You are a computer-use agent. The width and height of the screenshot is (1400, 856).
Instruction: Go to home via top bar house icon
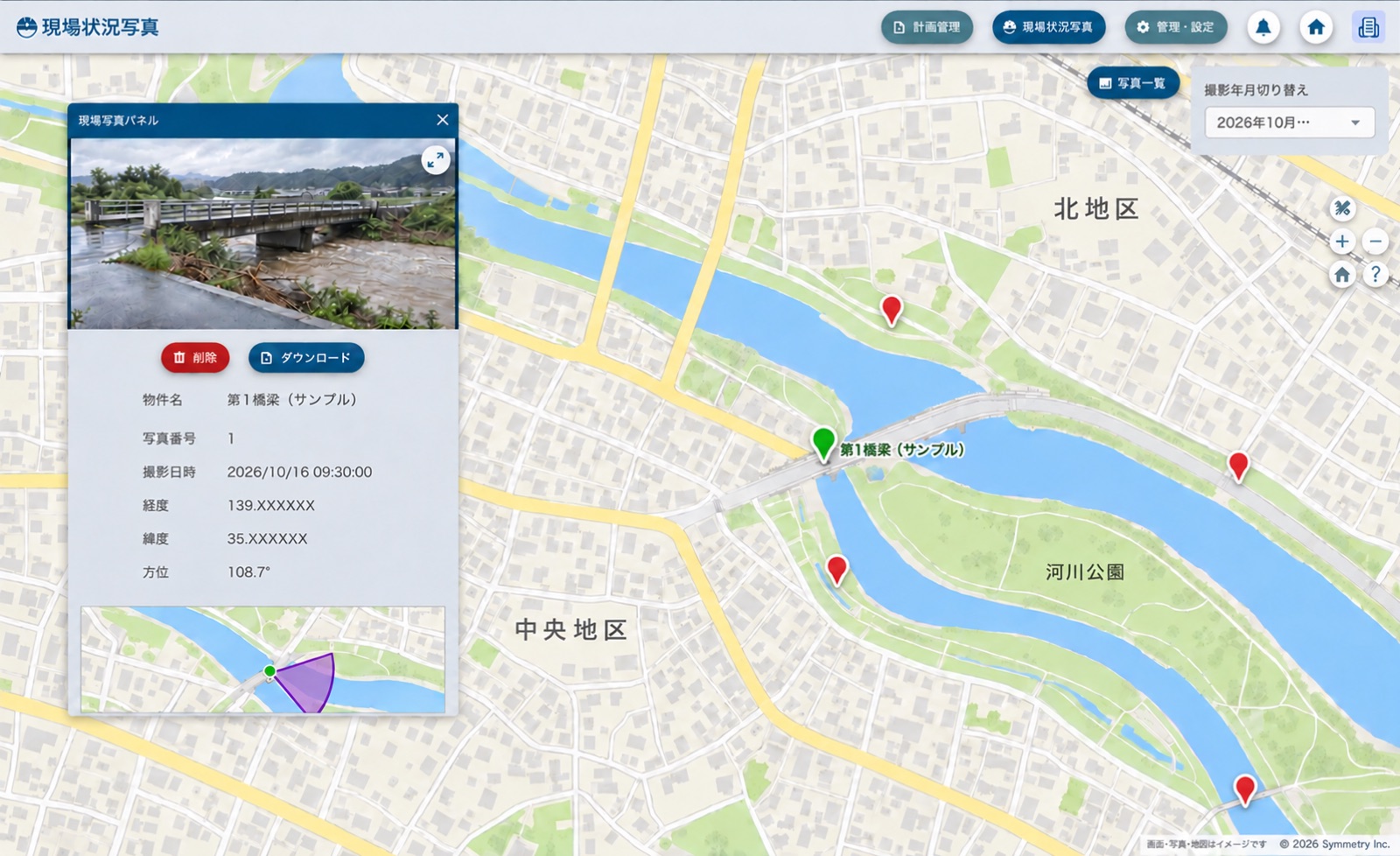(x=1315, y=27)
